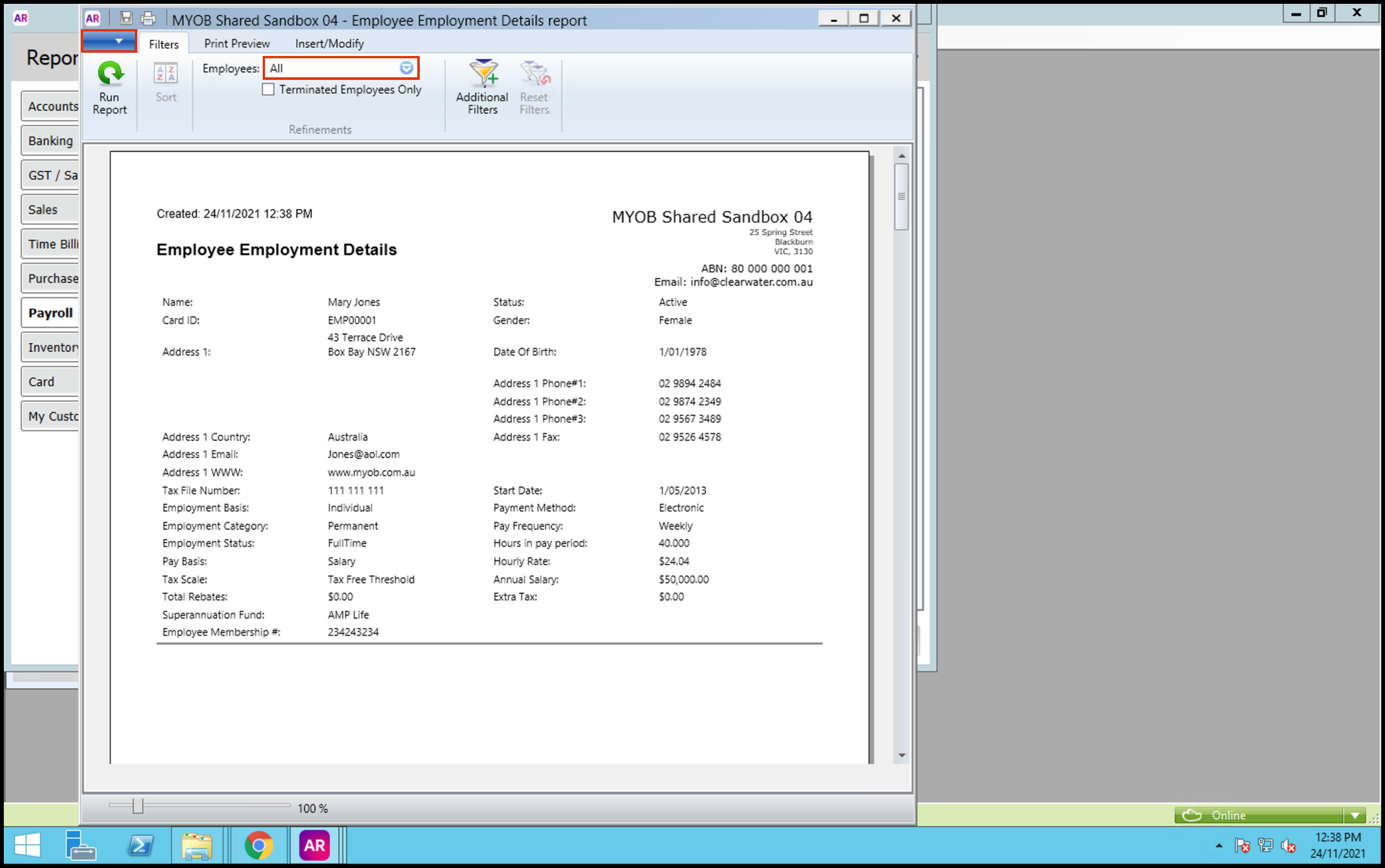Image resolution: width=1385 pixels, height=868 pixels.
Task: Click the zoom slider handle
Action: 138,806
